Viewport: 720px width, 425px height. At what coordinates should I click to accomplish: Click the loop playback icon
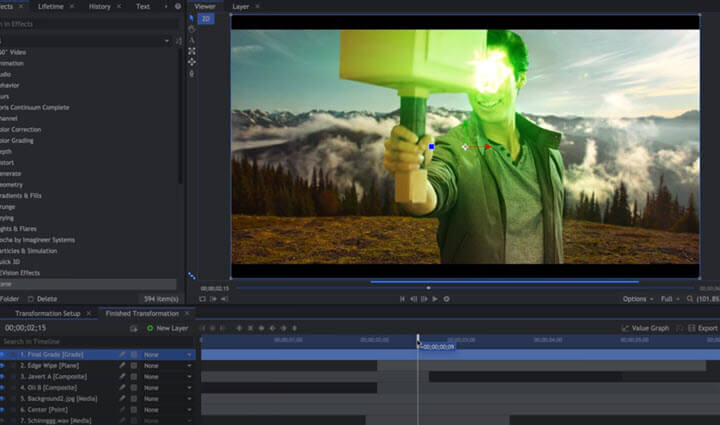(446, 298)
